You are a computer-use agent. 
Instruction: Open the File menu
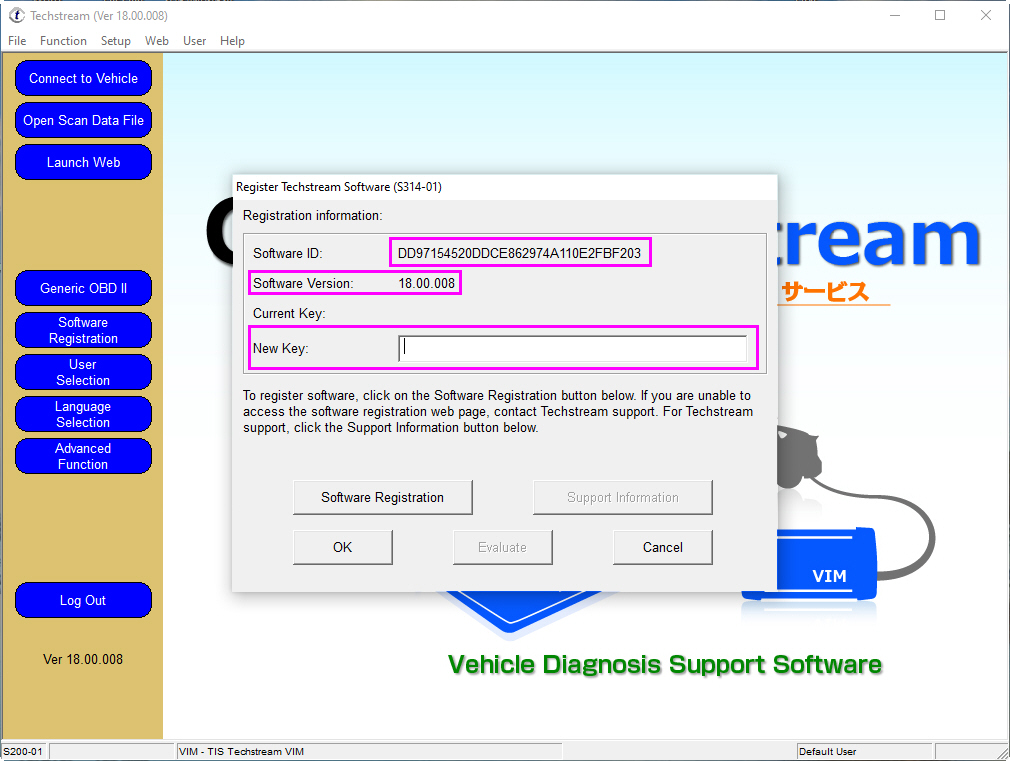click(17, 41)
